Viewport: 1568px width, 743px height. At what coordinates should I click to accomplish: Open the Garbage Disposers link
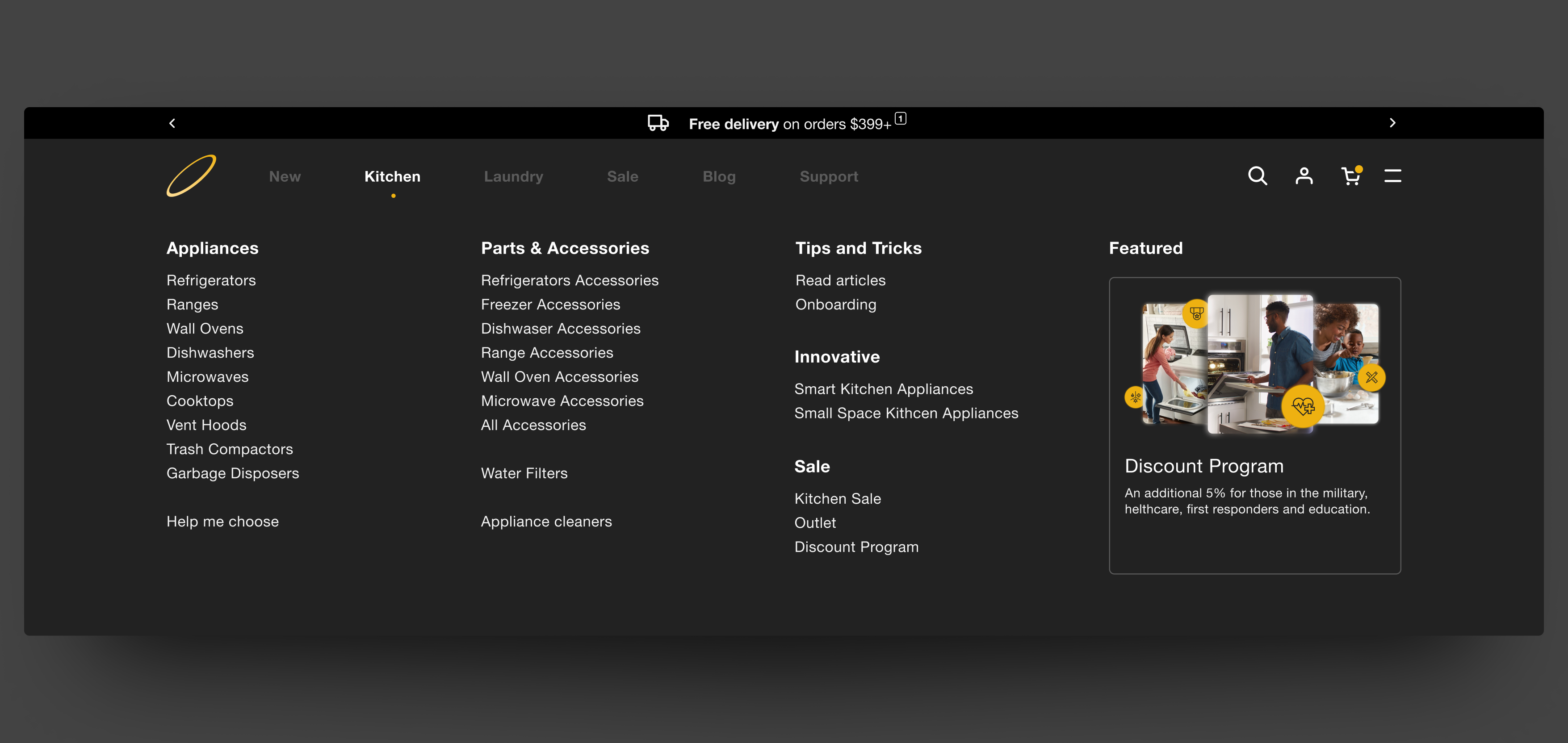[x=233, y=473]
